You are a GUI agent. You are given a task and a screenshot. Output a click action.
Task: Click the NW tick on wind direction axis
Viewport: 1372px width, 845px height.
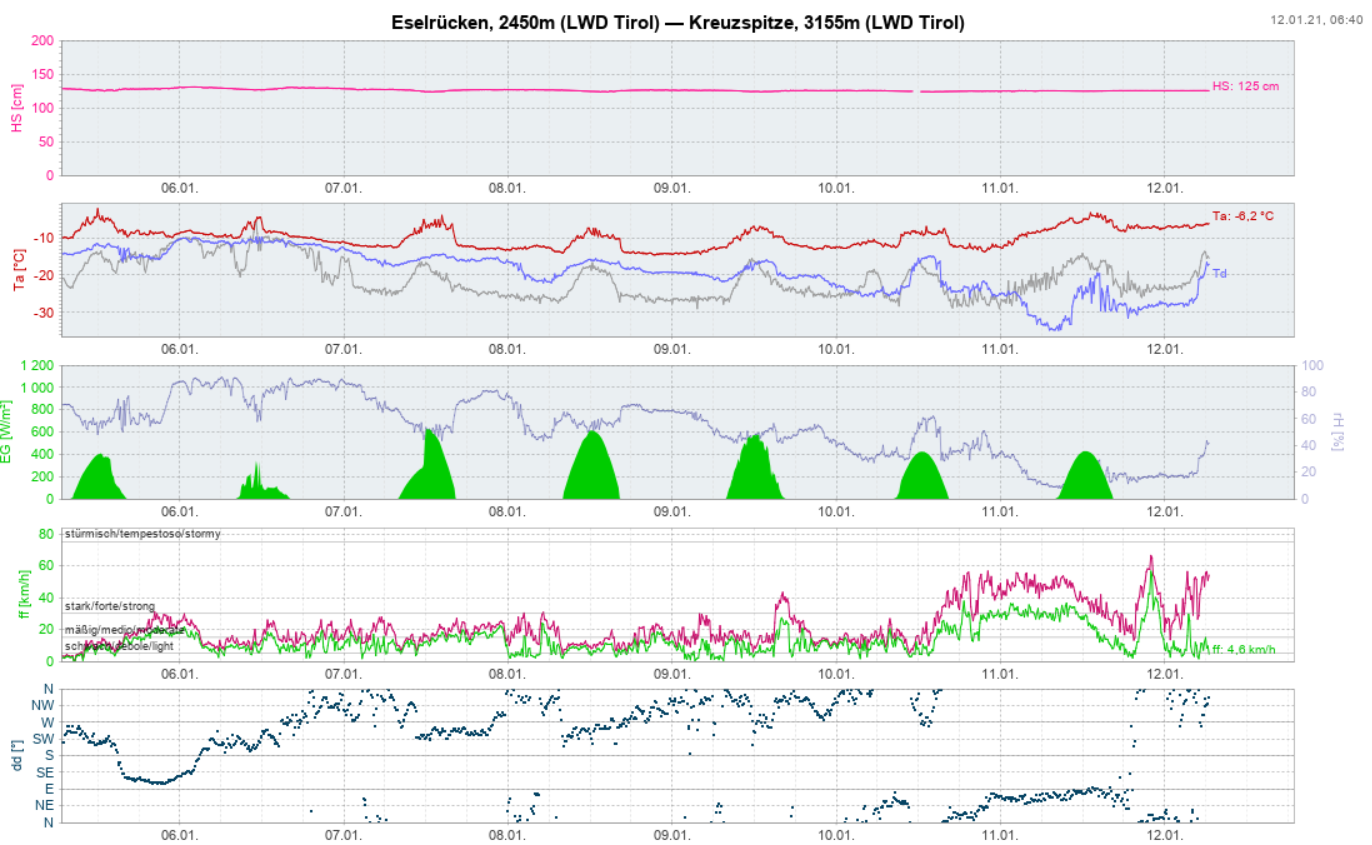[44, 705]
